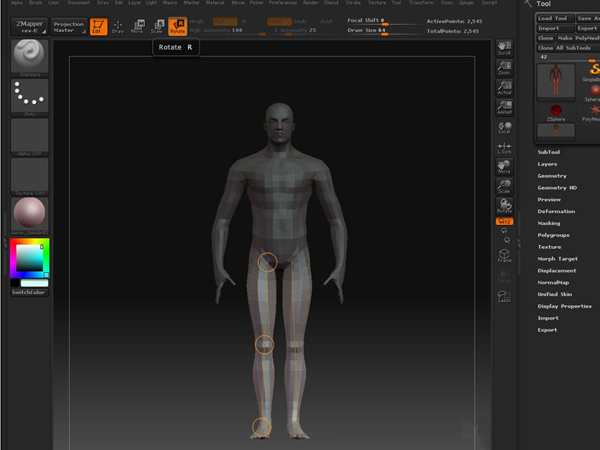Expand the Polygroups subpalette
This screenshot has width=600, height=450.
553,235
